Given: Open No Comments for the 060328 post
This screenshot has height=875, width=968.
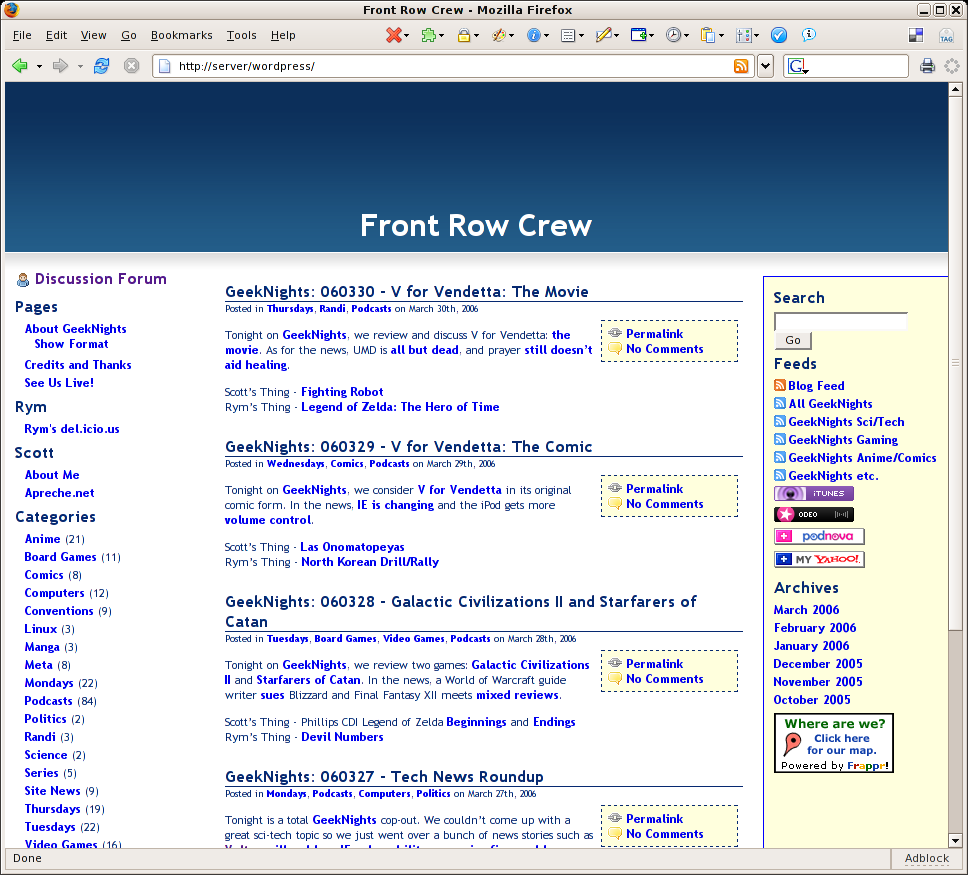Looking at the screenshot, I should pyautogui.click(x=664, y=679).
